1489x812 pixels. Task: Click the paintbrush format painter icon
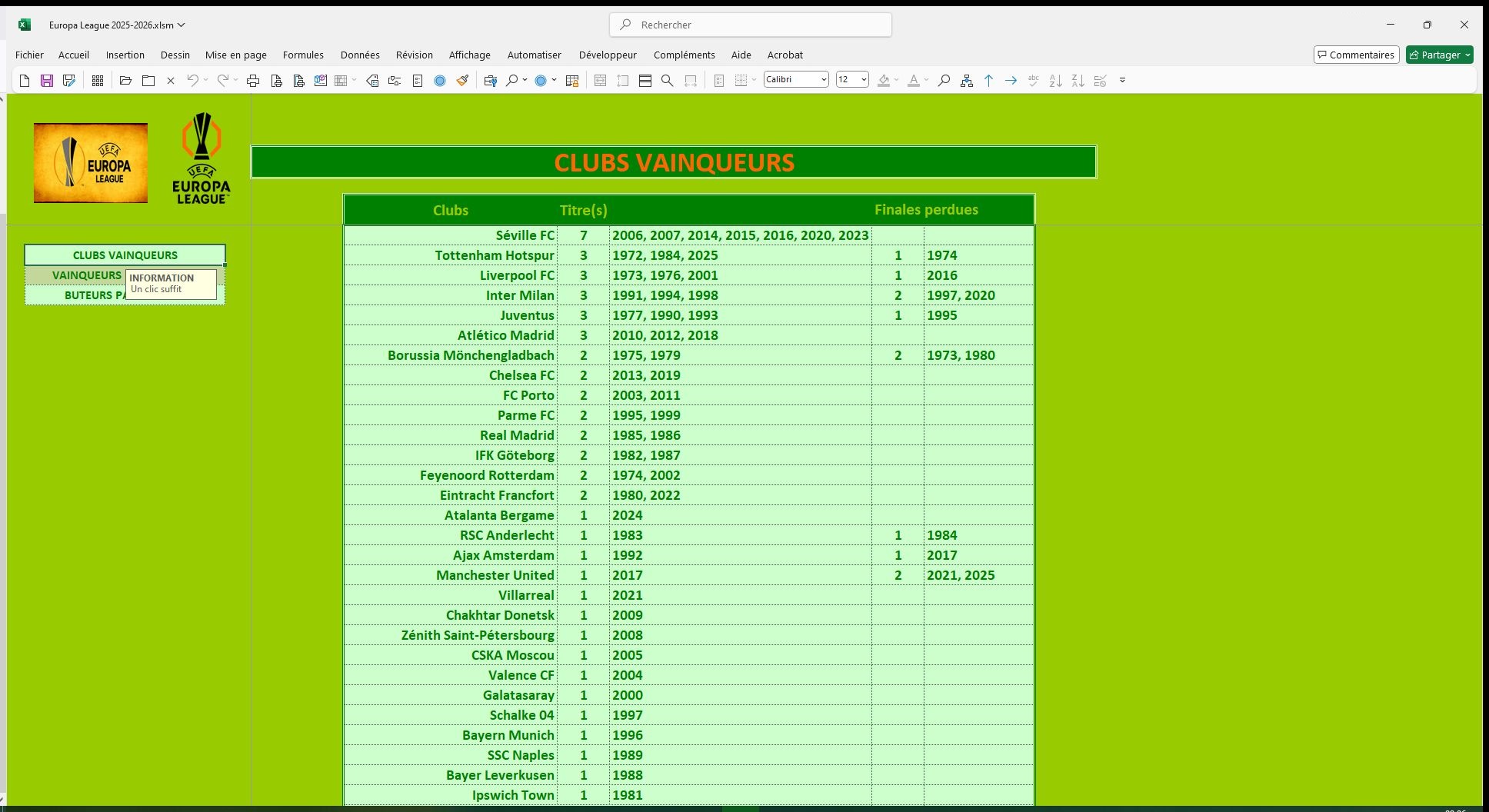462,81
